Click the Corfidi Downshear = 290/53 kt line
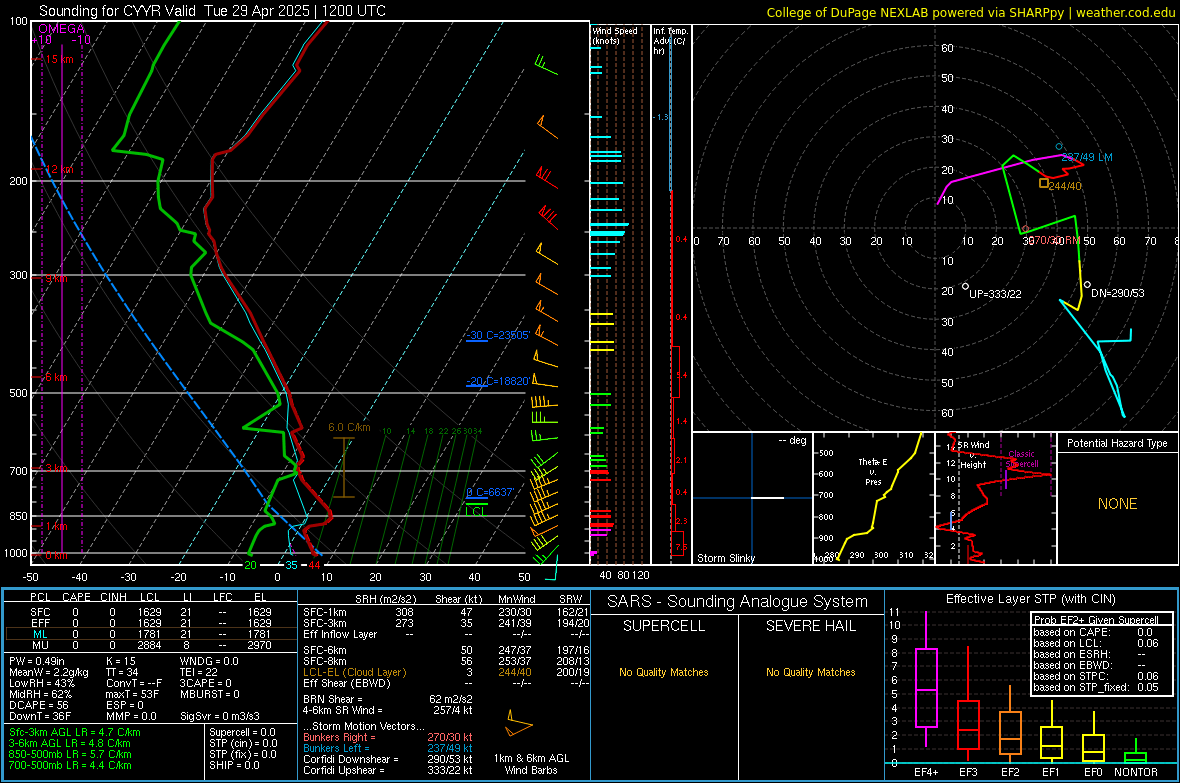Screen dimensions: 1180x783 [x=388, y=759]
